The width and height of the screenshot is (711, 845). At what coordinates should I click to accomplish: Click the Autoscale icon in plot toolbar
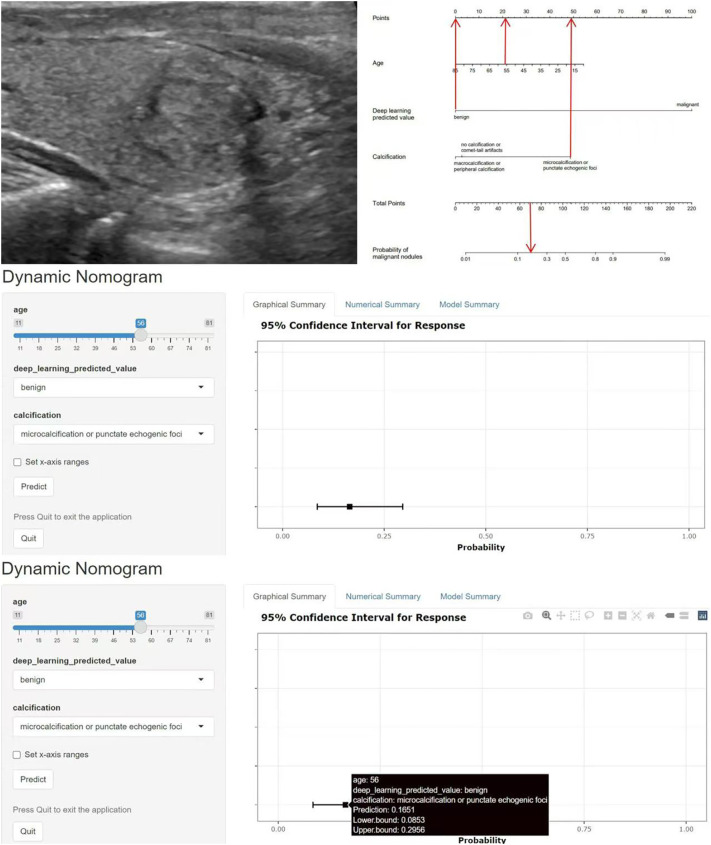[x=637, y=615]
